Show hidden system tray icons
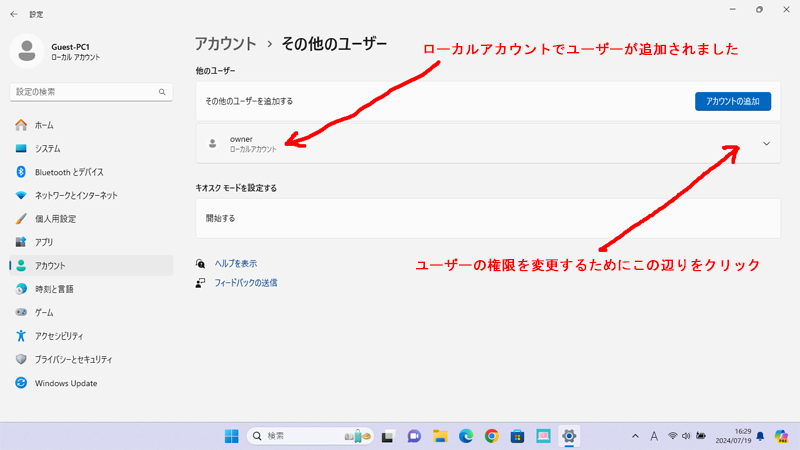800x450 pixels. (635, 436)
